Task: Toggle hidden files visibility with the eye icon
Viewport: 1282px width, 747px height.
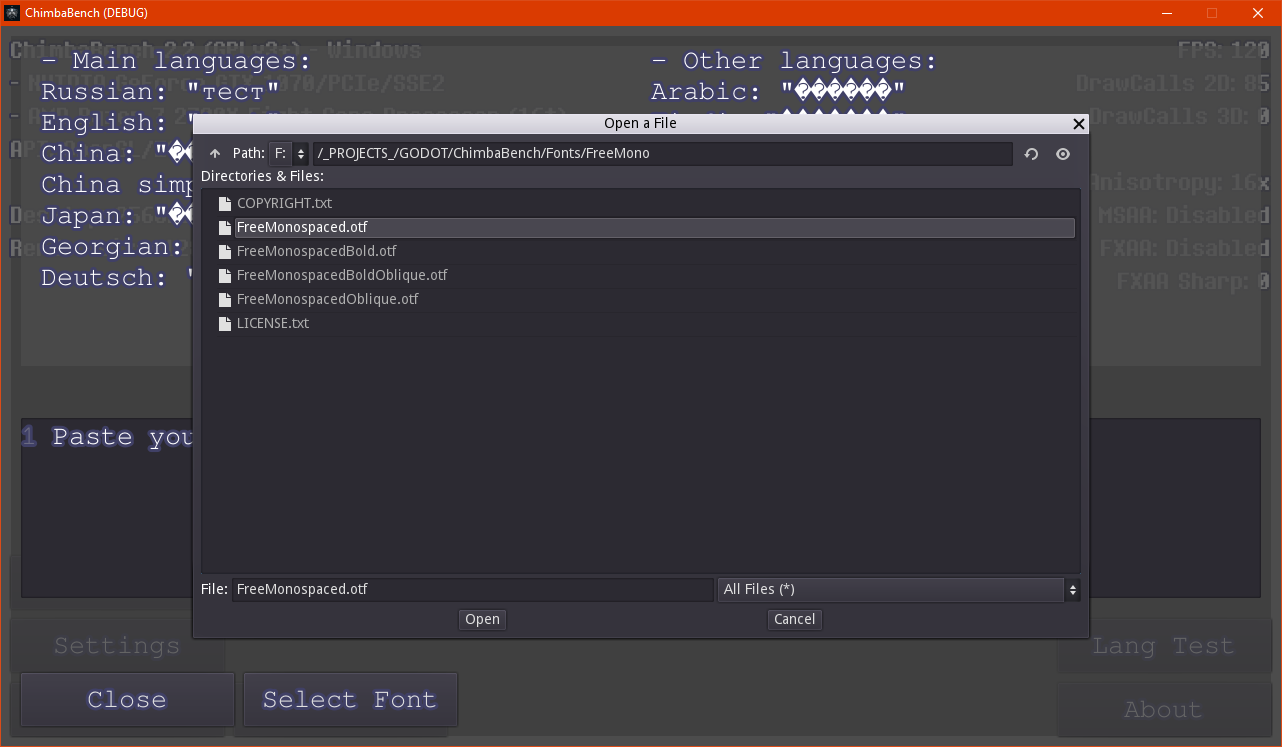Action: (1063, 154)
